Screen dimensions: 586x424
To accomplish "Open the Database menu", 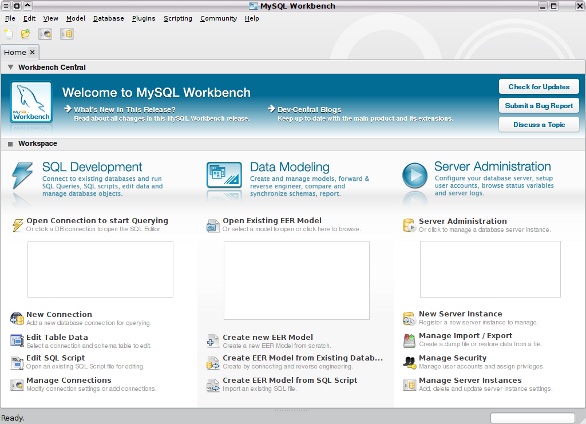I will tap(108, 18).
